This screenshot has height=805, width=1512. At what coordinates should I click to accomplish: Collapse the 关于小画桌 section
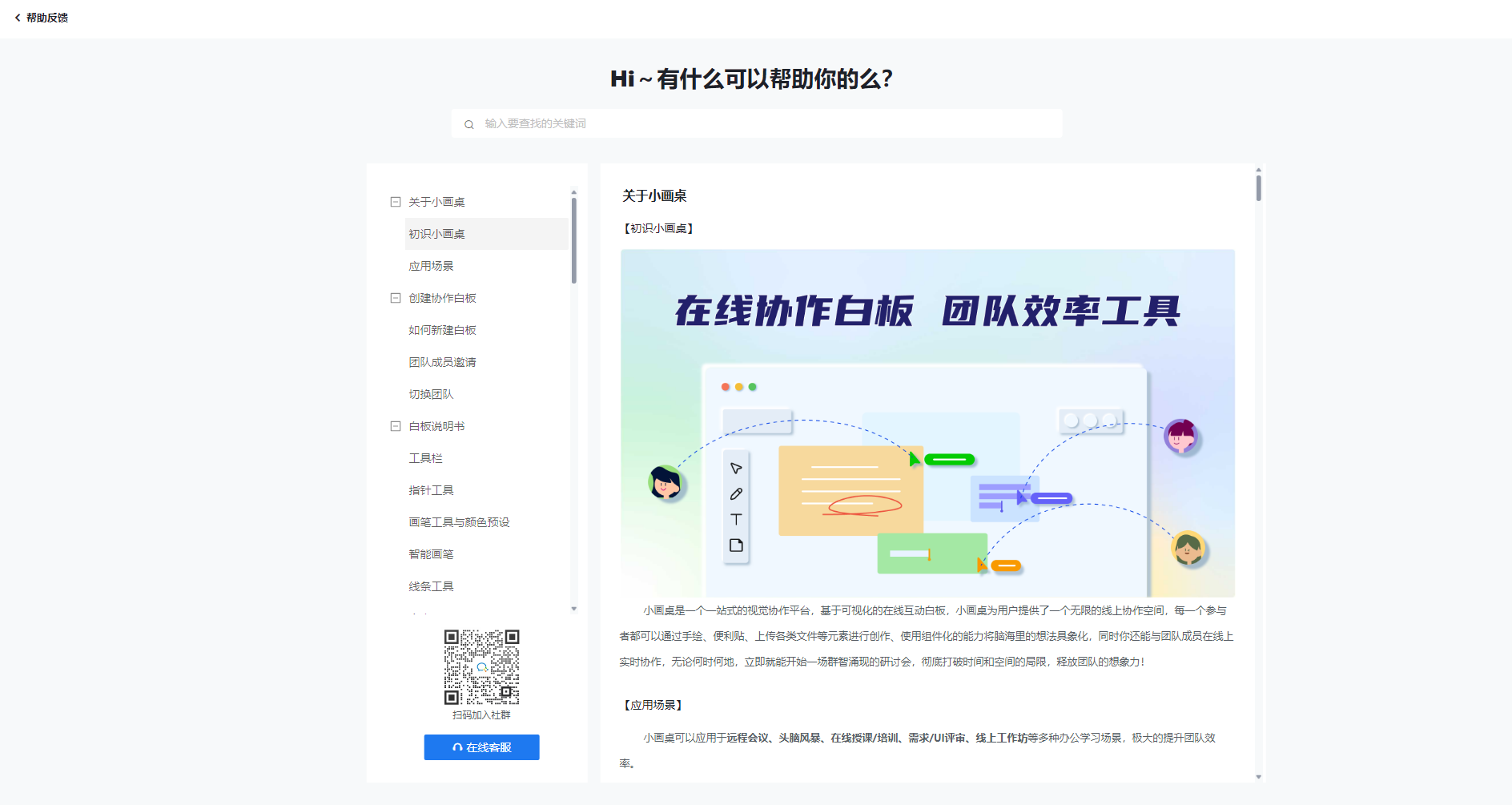395,202
